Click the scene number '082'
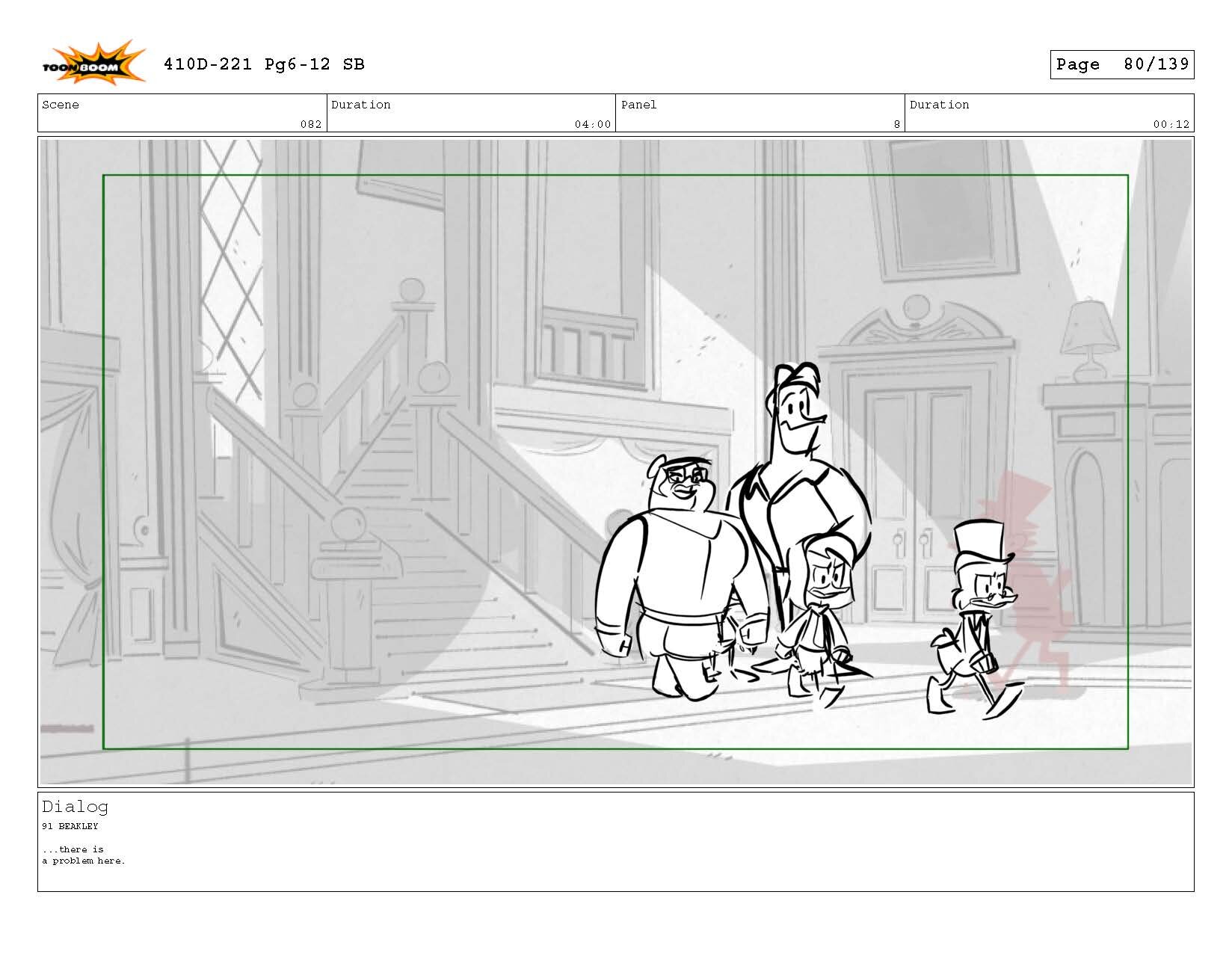 (x=311, y=125)
